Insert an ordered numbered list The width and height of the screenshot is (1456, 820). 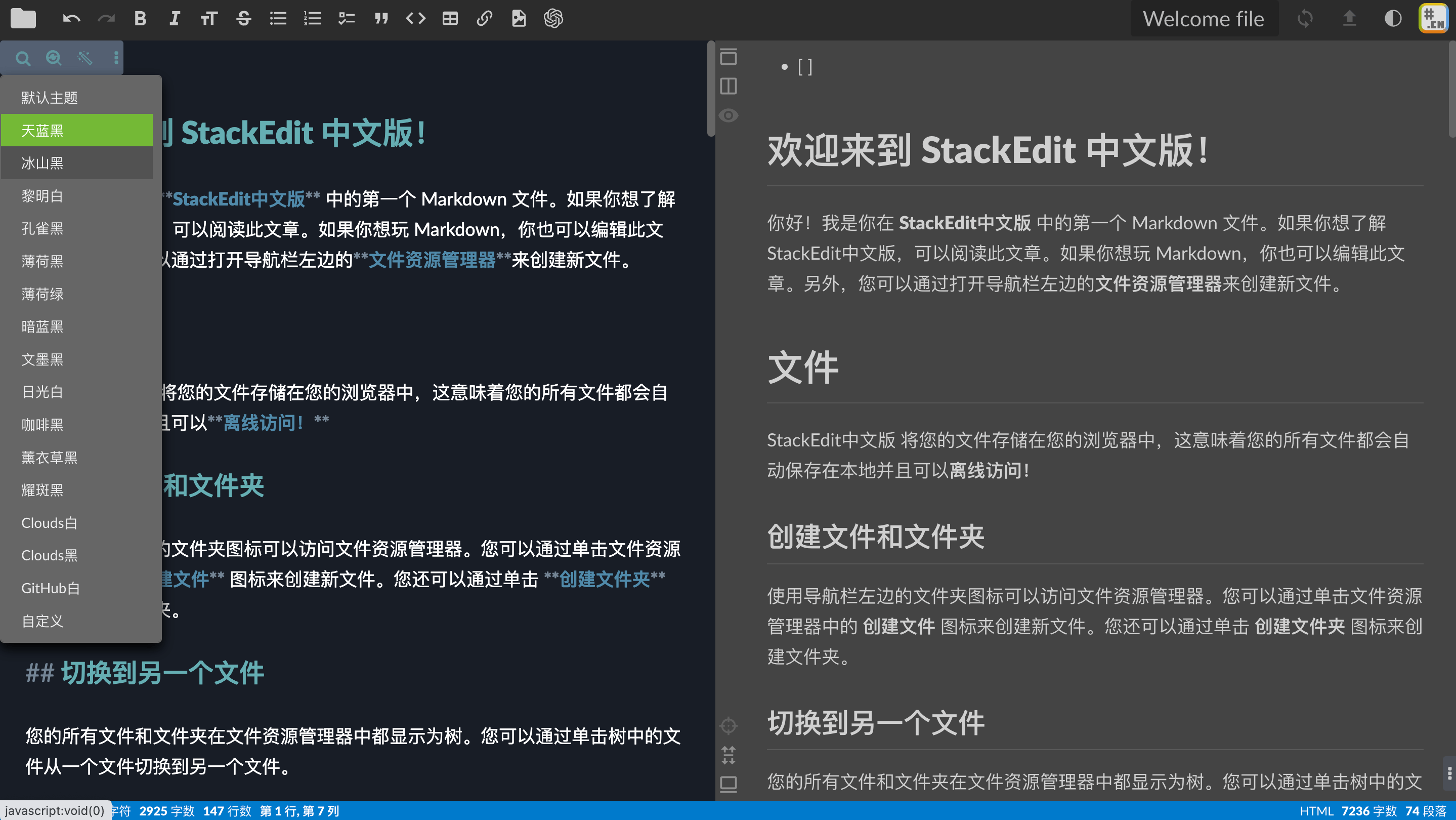[313, 19]
